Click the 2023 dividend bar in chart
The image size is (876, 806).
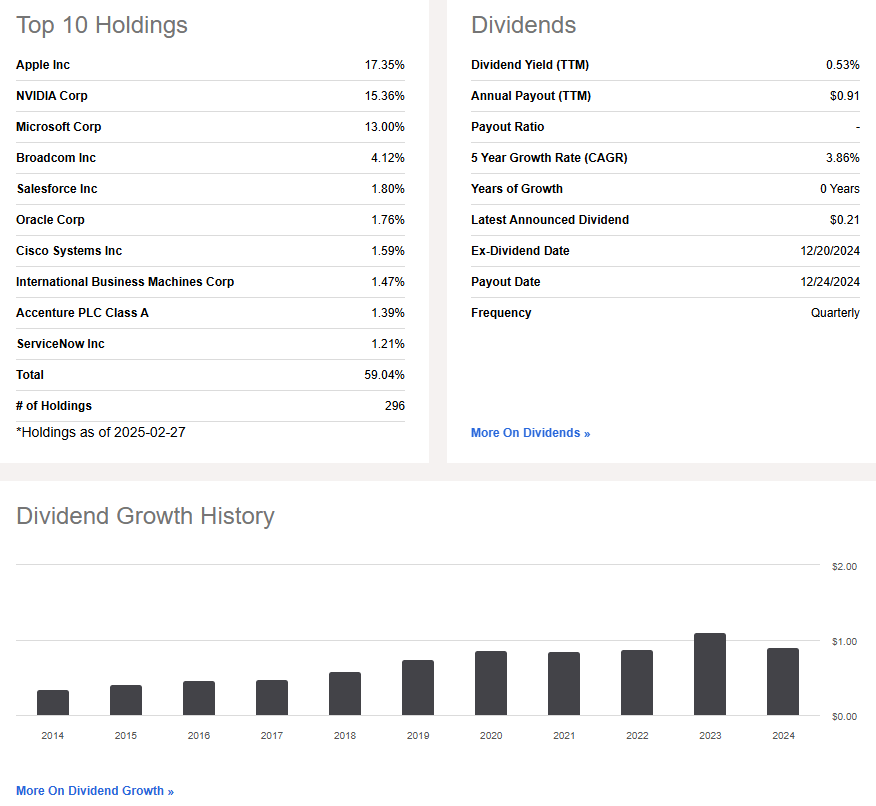pyautogui.click(x=710, y=675)
